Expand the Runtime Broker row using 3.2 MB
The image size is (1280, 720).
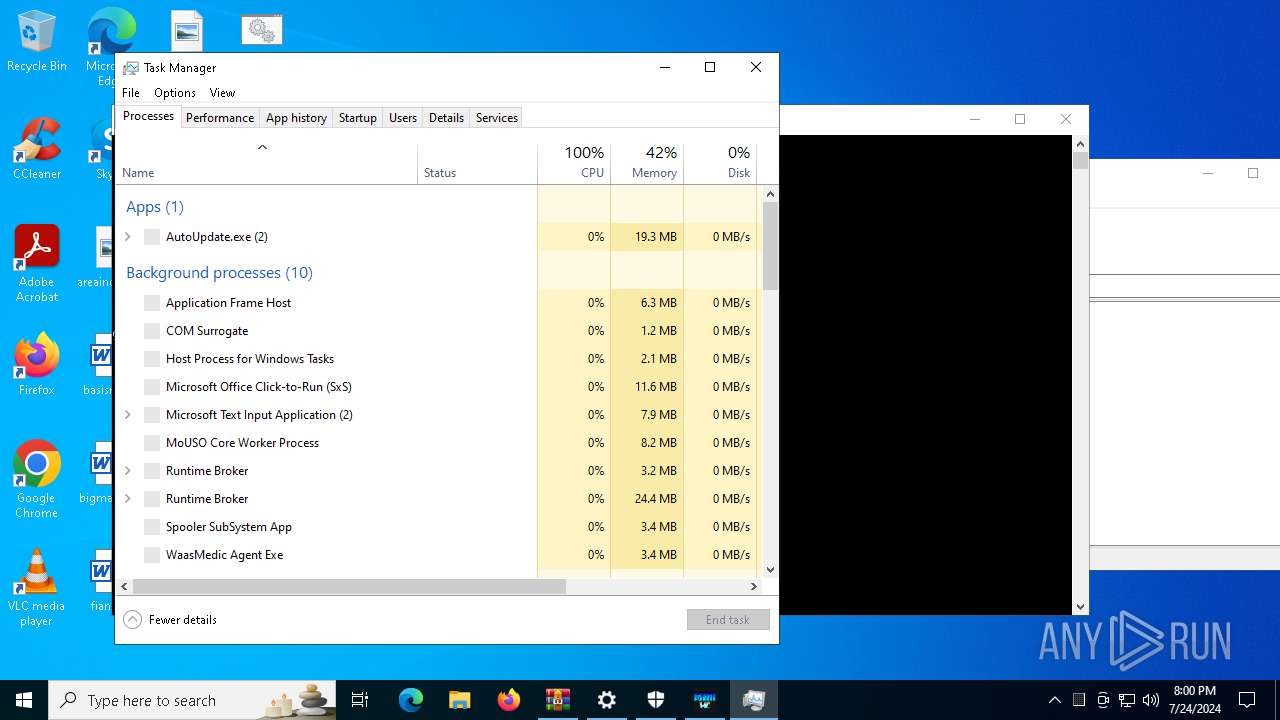(128, 471)
